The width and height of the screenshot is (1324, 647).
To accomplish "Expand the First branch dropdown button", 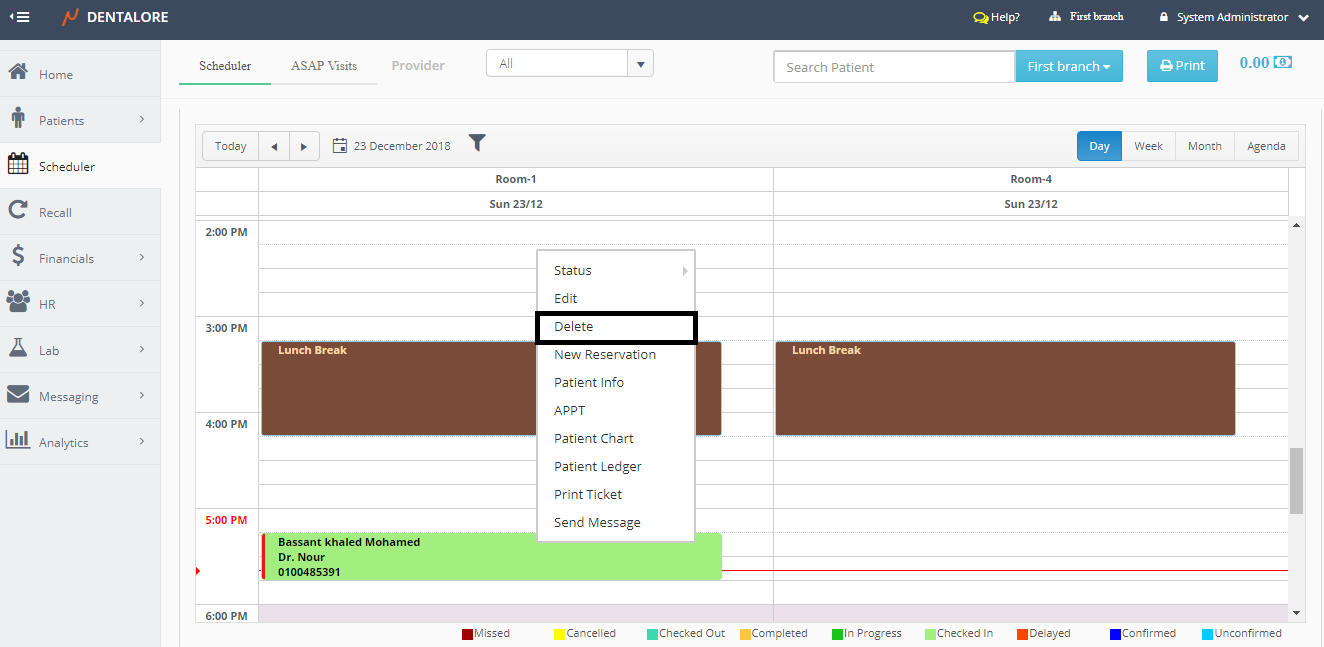I will point(1068,66).
